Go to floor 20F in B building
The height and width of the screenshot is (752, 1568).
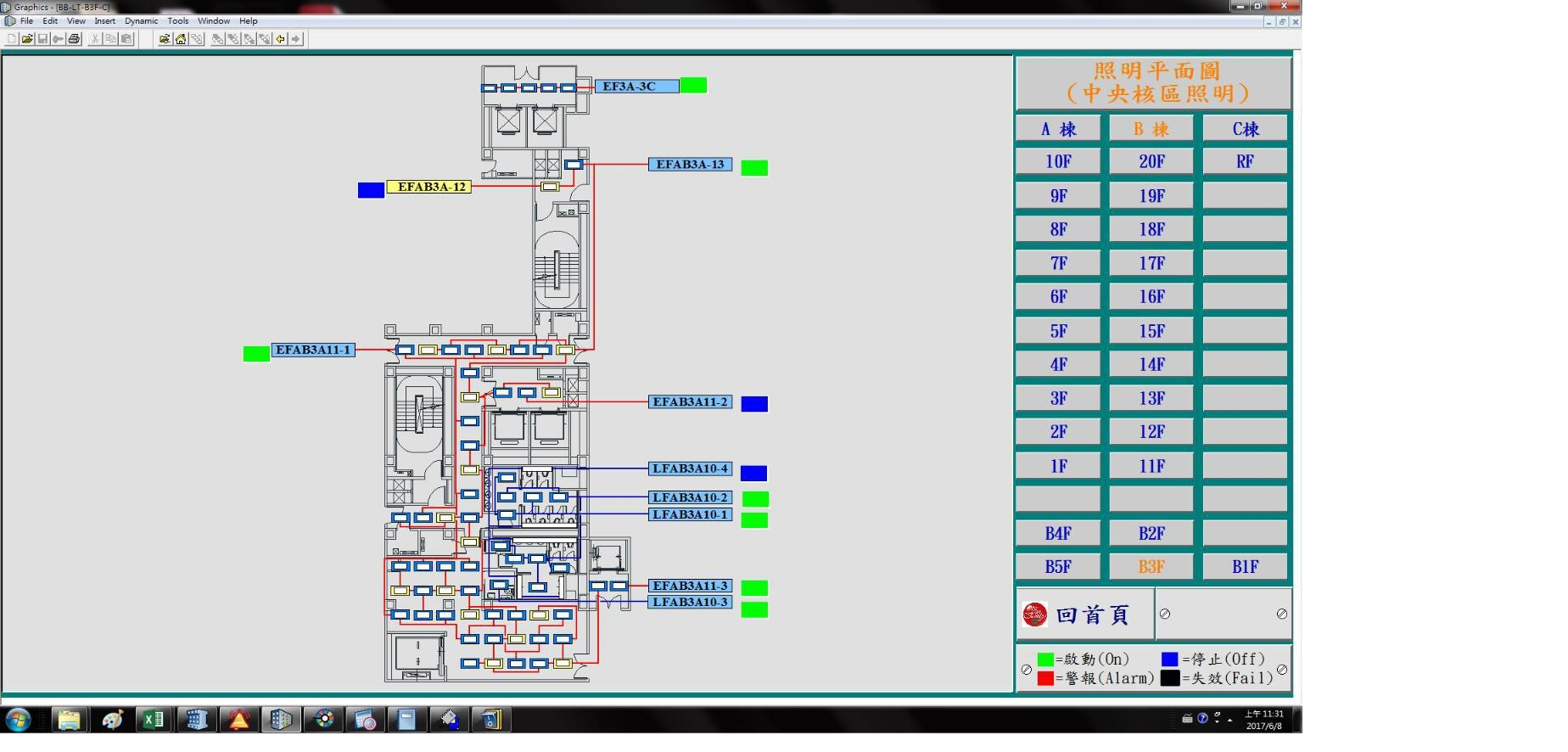point(1151,161)
